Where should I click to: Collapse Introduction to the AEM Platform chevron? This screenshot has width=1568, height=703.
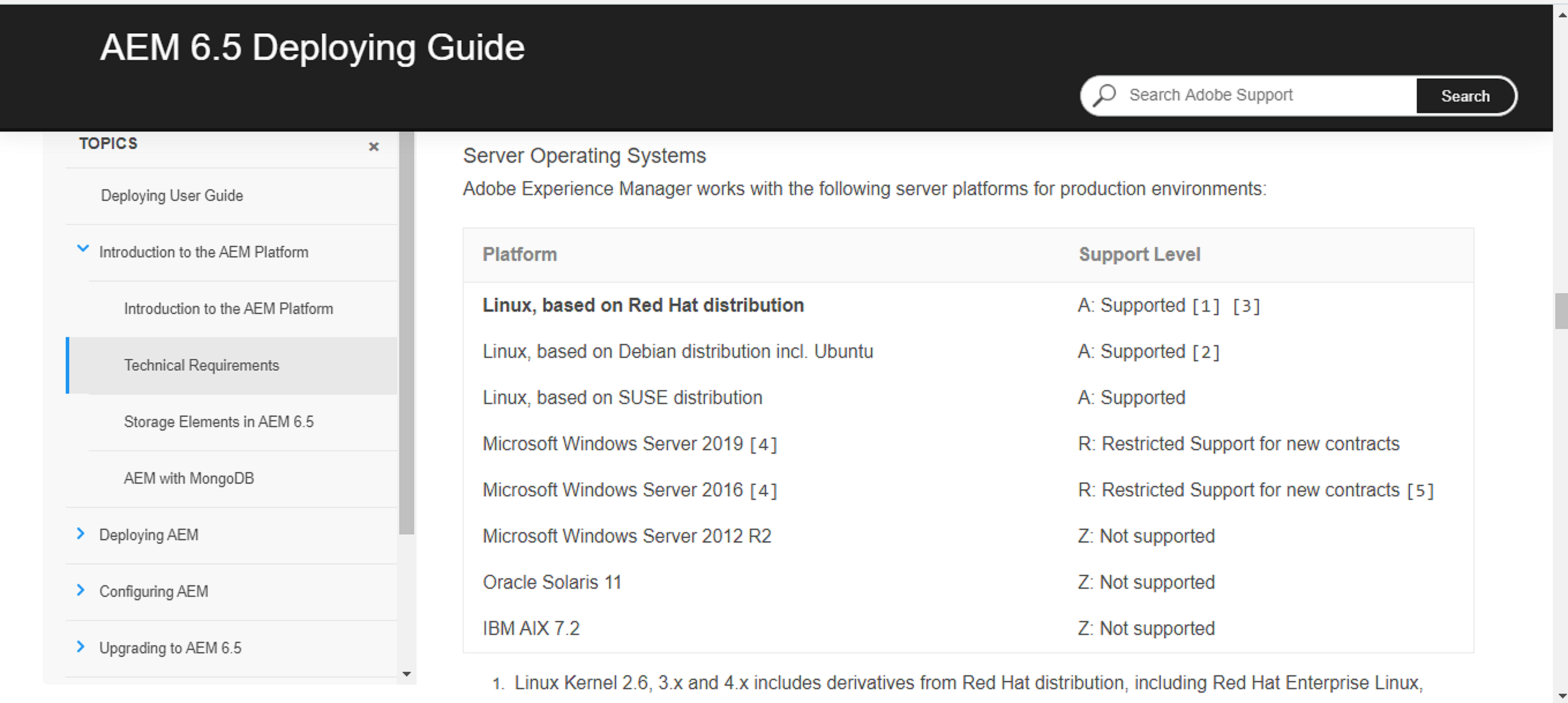pos(83,248)
